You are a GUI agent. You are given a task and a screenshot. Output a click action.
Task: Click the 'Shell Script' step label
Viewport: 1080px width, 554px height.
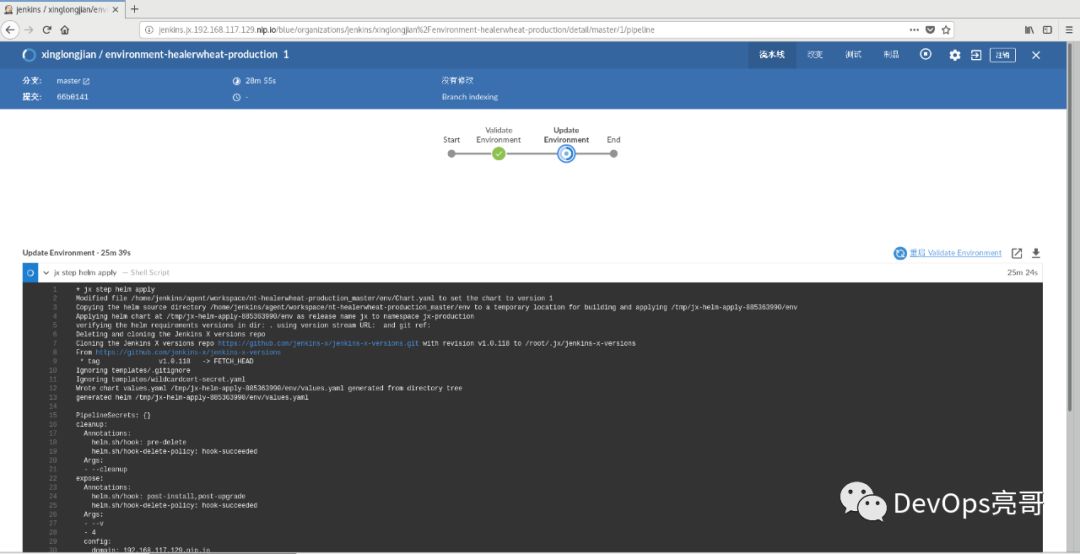[149, 273]
